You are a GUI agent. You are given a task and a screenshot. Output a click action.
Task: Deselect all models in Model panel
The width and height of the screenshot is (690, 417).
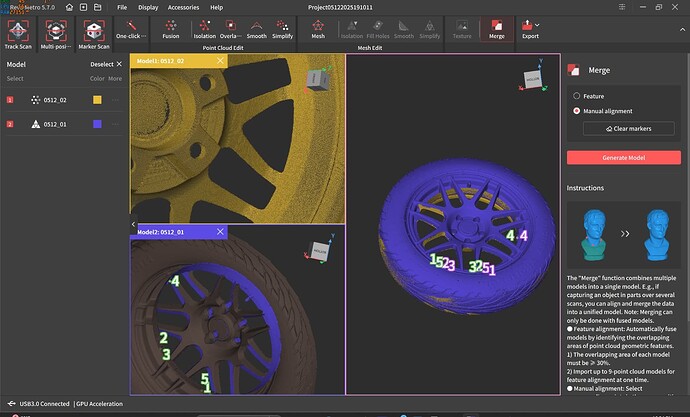(106, 64)
